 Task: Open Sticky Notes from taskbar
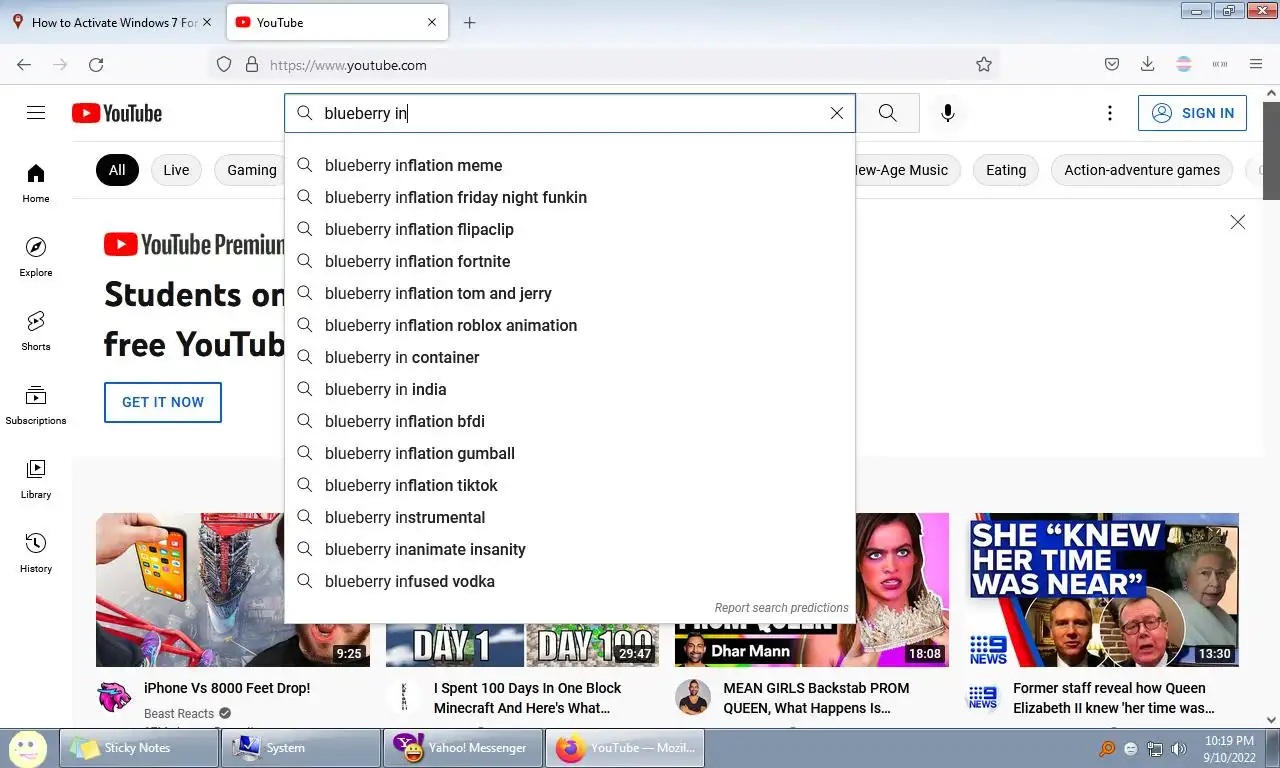pos(139,748)
